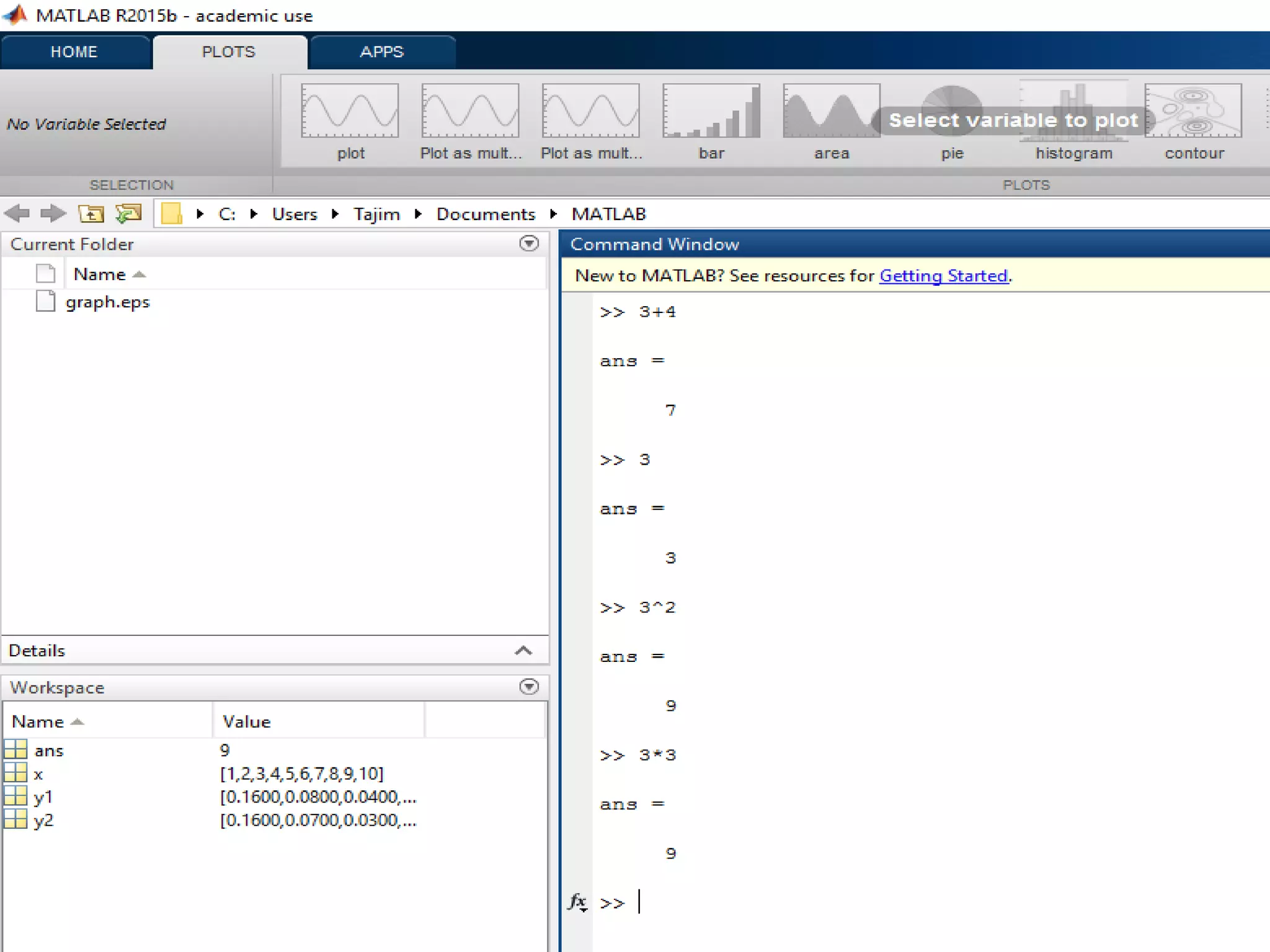
Task: Go back with the left arrow
Action: (x=17, y=213)
